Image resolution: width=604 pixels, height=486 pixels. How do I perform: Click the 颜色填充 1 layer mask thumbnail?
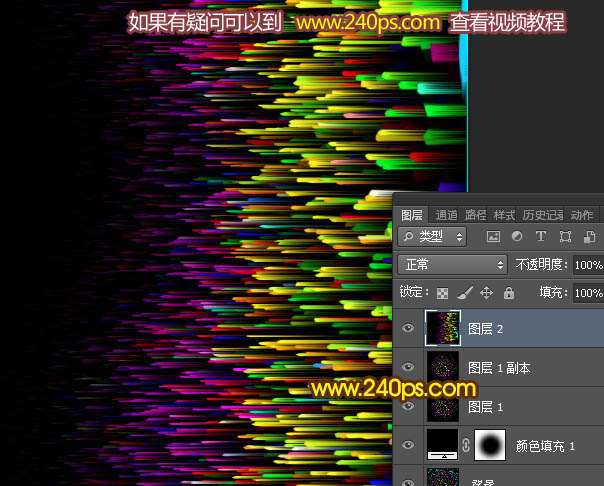490,445
